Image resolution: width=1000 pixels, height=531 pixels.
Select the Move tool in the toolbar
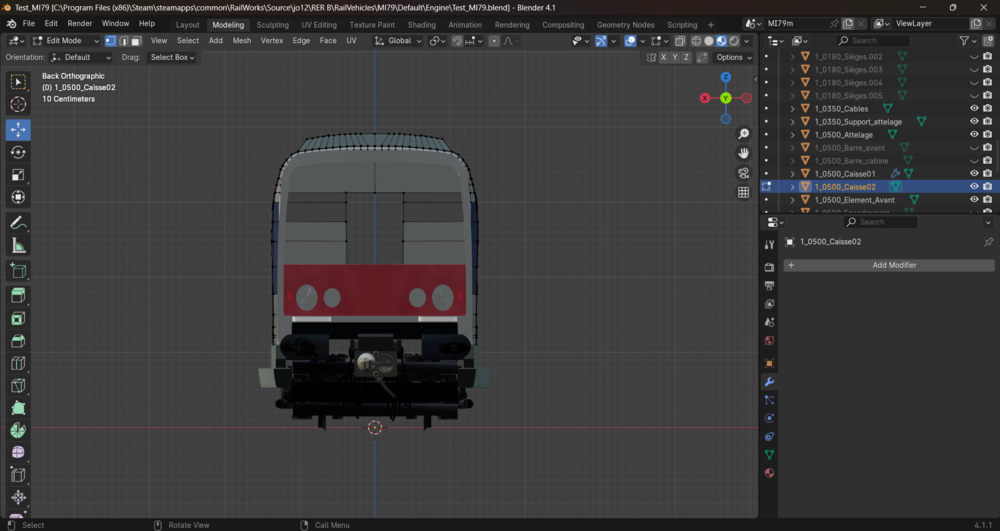coord(18,130)
